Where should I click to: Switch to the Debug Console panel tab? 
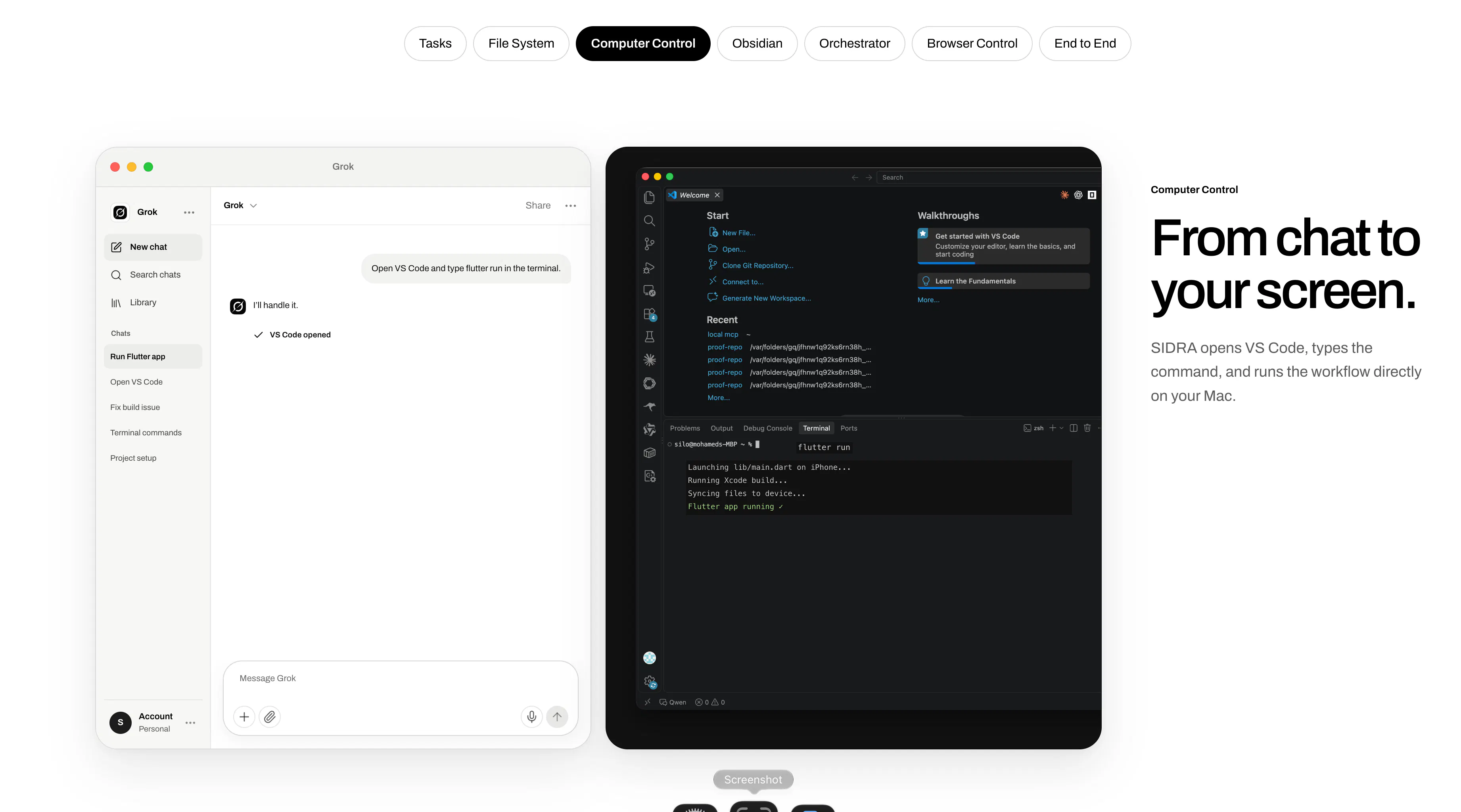pos(767,428)
